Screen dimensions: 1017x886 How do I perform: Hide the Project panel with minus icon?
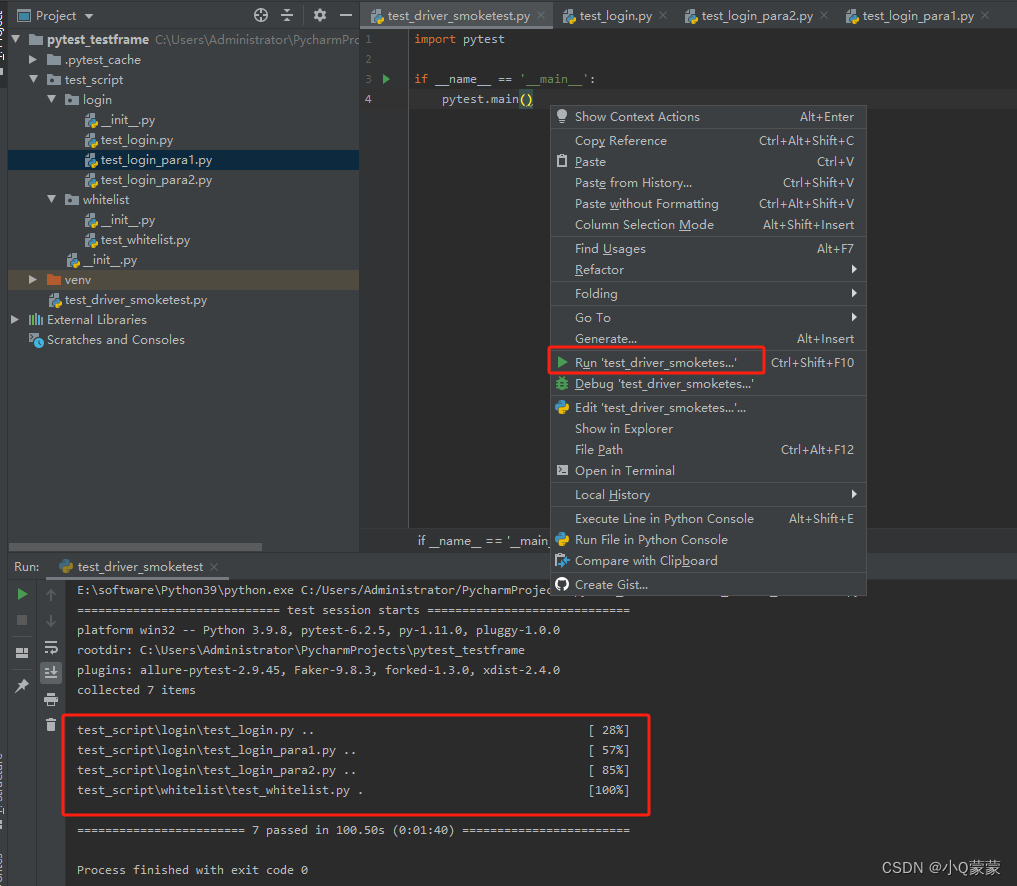[346, 15]
